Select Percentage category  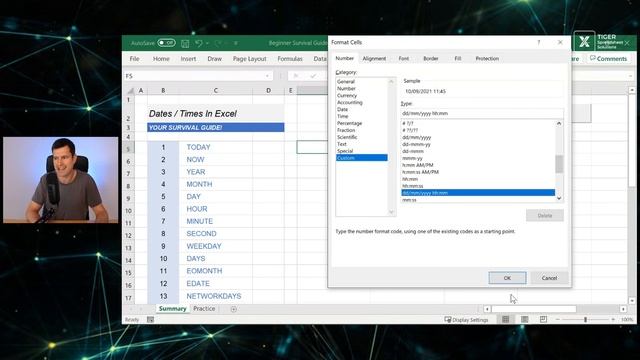(x=362, y=123)
